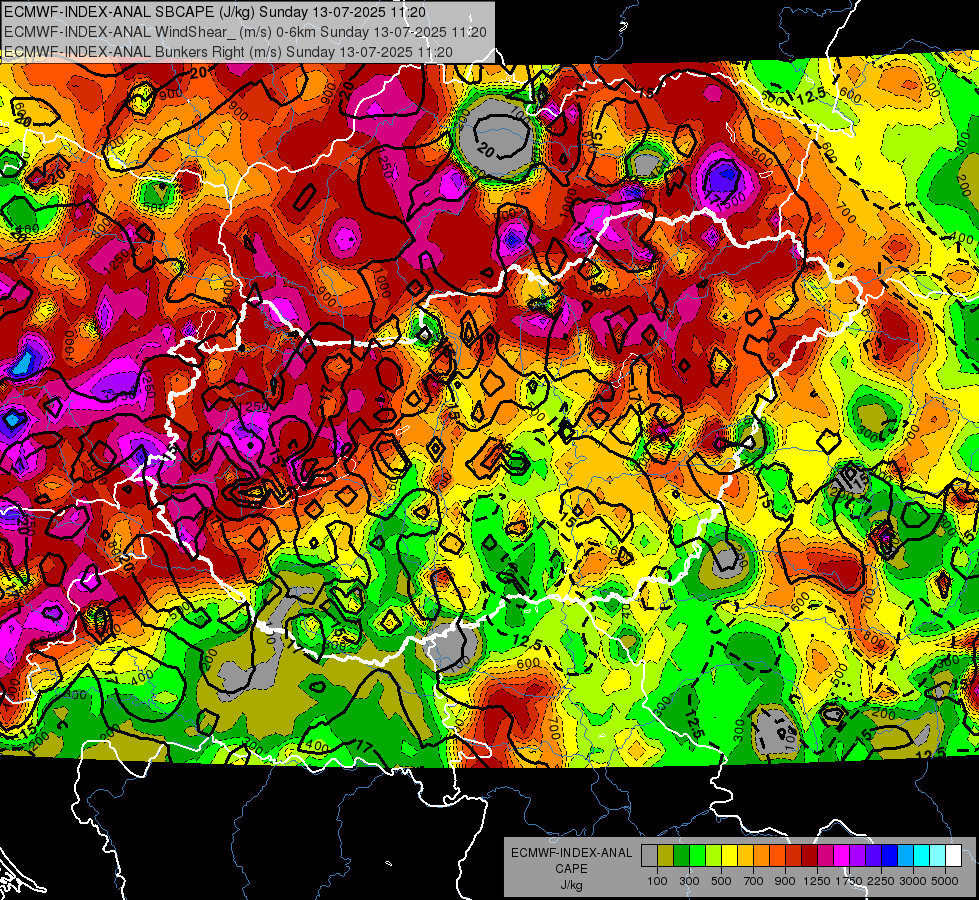The width and height of the screenshot is (979, 900).
Task: Click the crimson pink swatch after 1250 tick
Action: (x=825, y=856)
